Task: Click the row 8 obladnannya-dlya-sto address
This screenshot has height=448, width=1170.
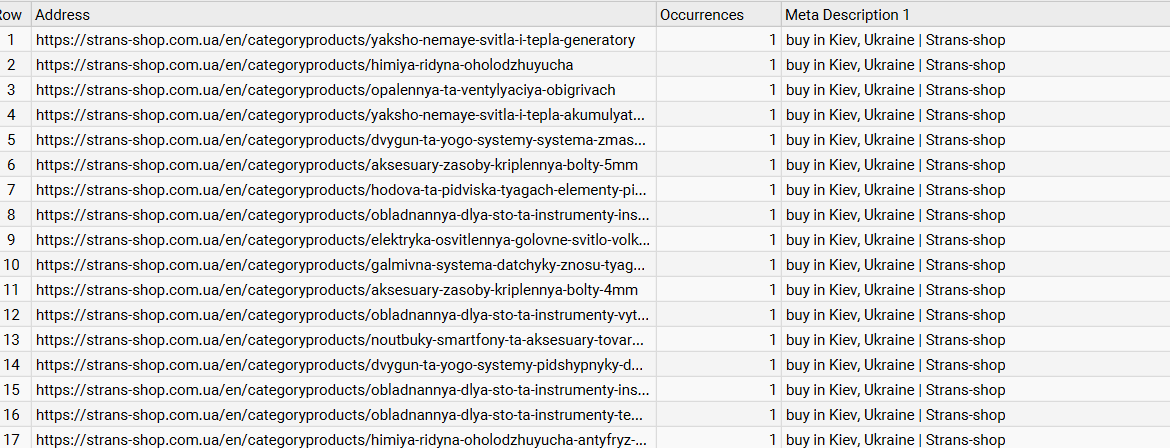Action: pyautogui.click(x=344, y=215)
